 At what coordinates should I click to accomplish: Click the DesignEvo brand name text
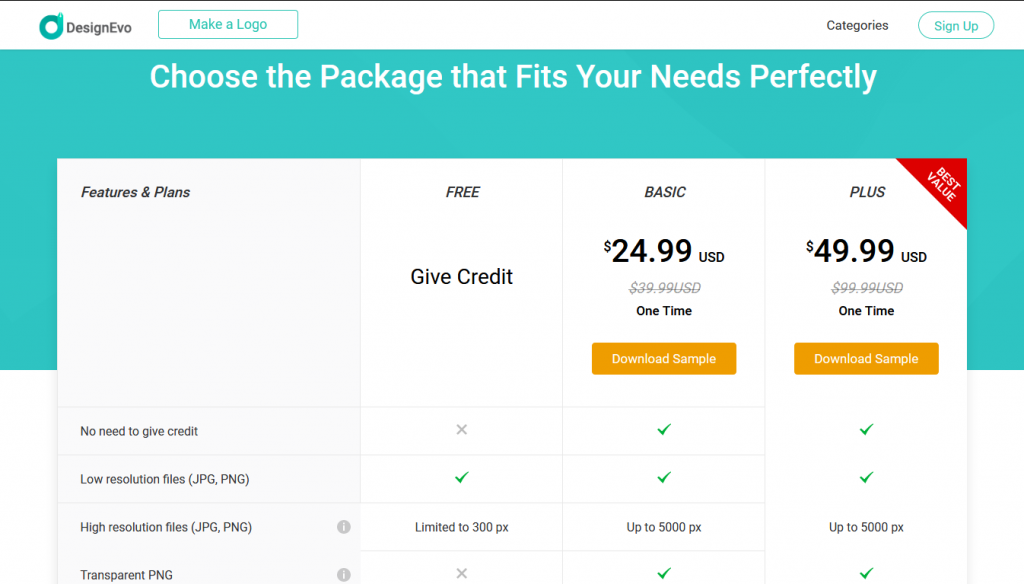click(x=99, y=27)
